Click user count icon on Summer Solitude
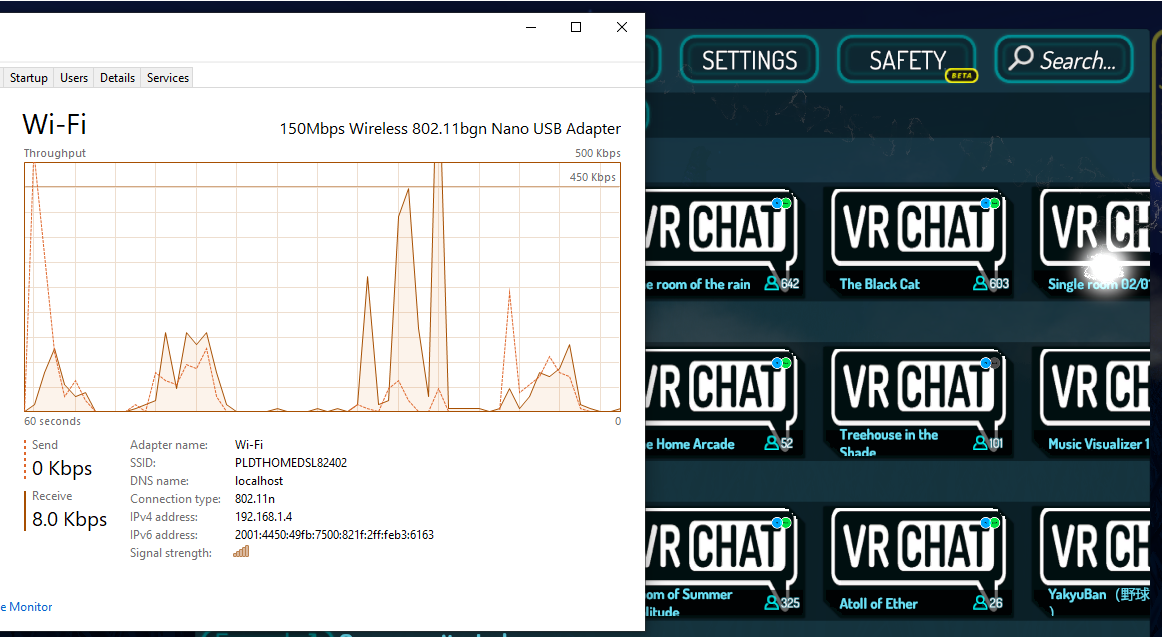Image resolution: width=1162 pixels, height=637 pixels. 771,603
